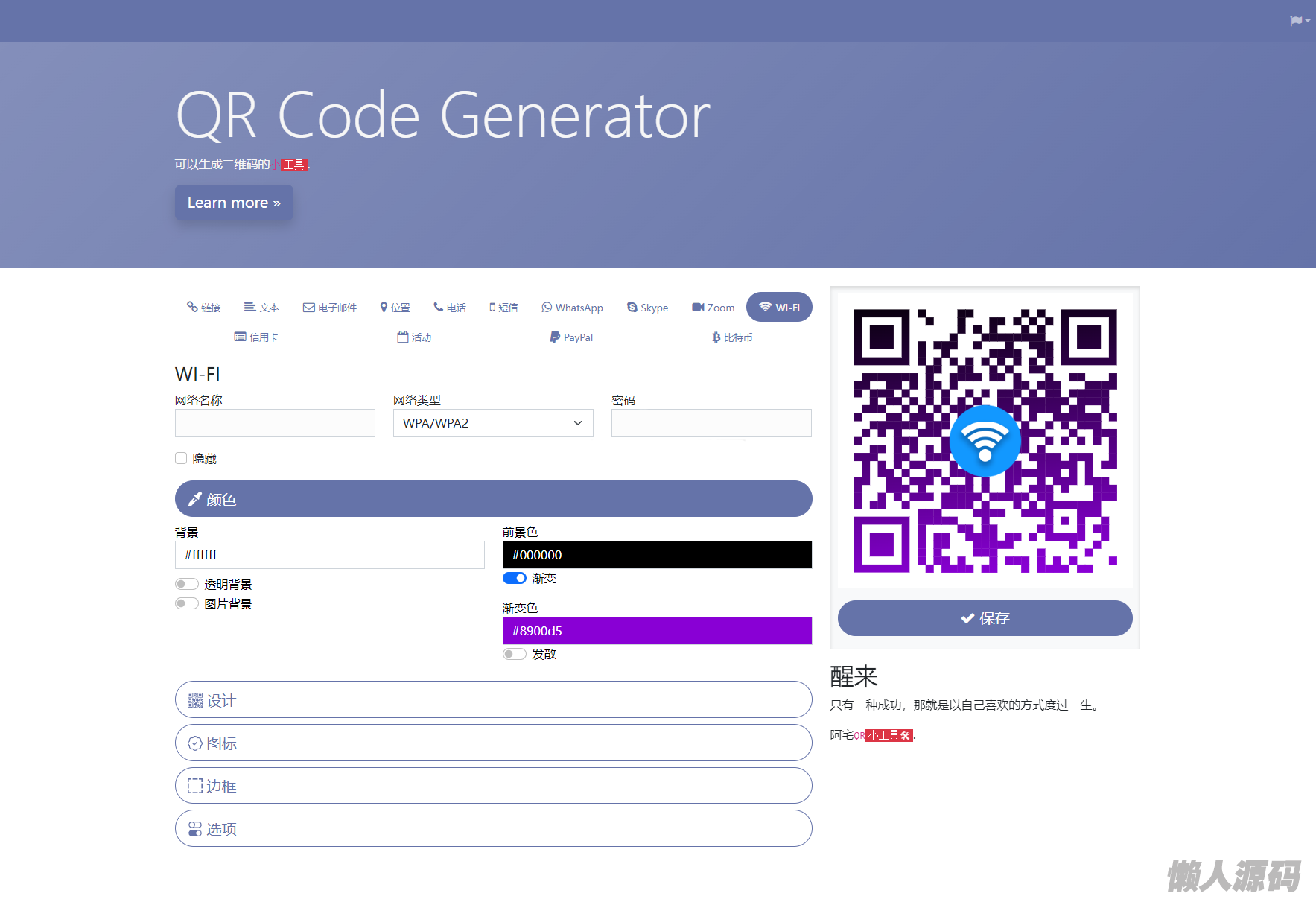Click the 保存 save button
The height and width of the screenshot is (902, 1316).
(985, 618)
